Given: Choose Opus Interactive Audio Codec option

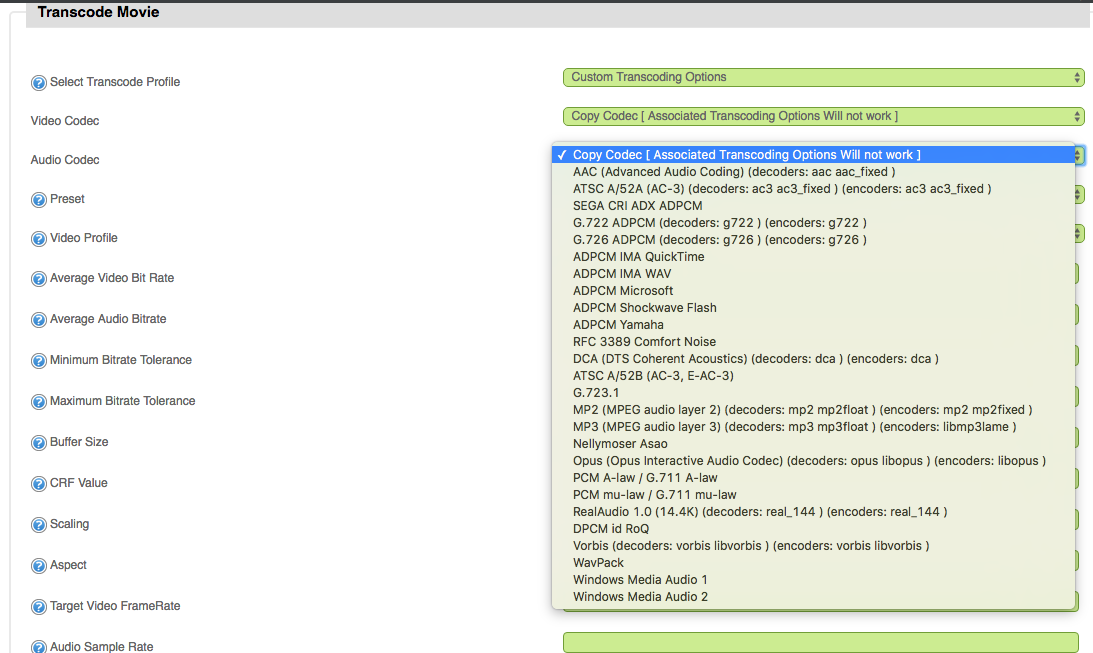Looking at the screenshot, I should (813, 461).
